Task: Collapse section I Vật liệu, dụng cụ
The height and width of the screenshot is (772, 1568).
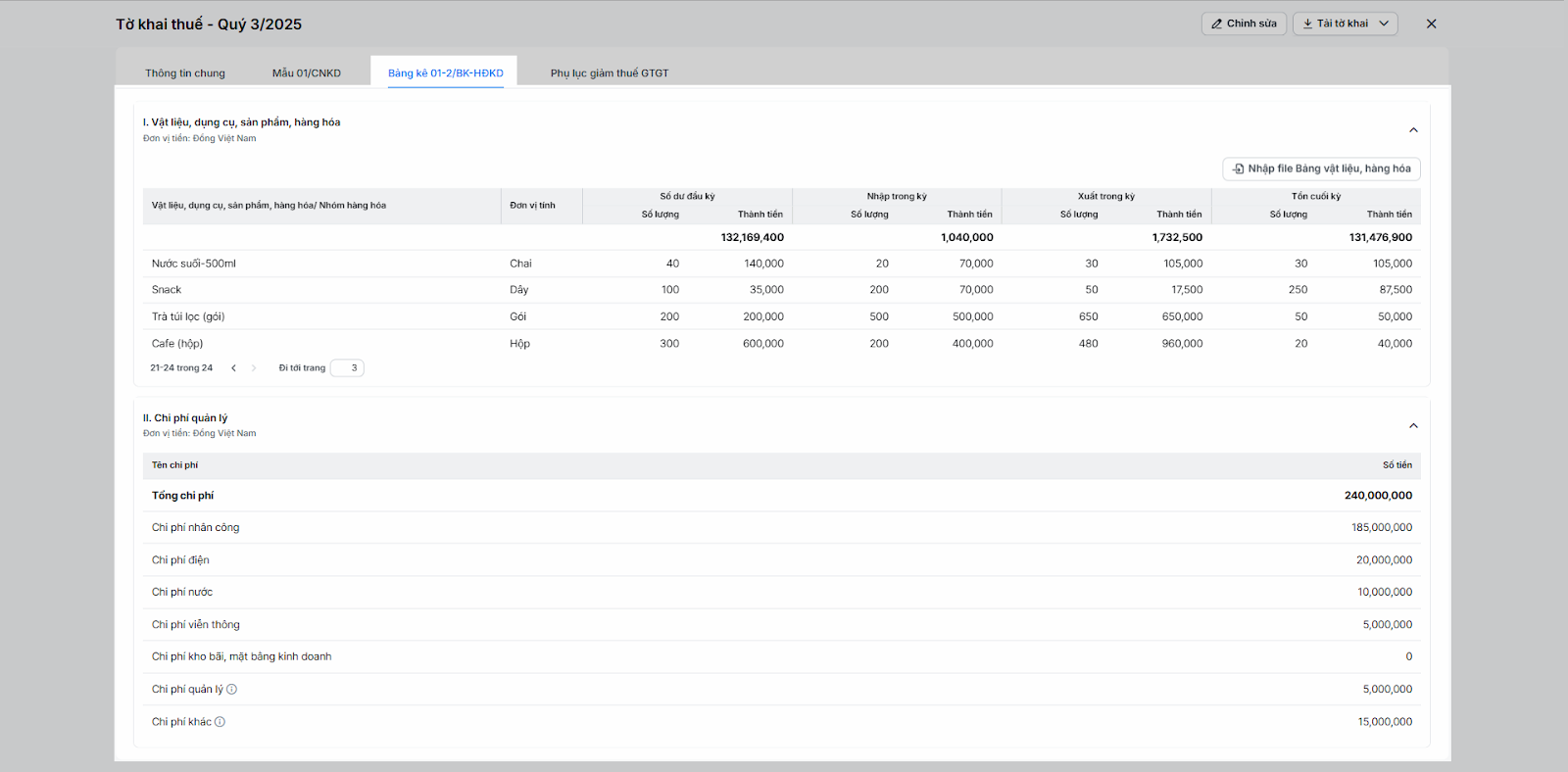Action: [x=1413, y=130]
